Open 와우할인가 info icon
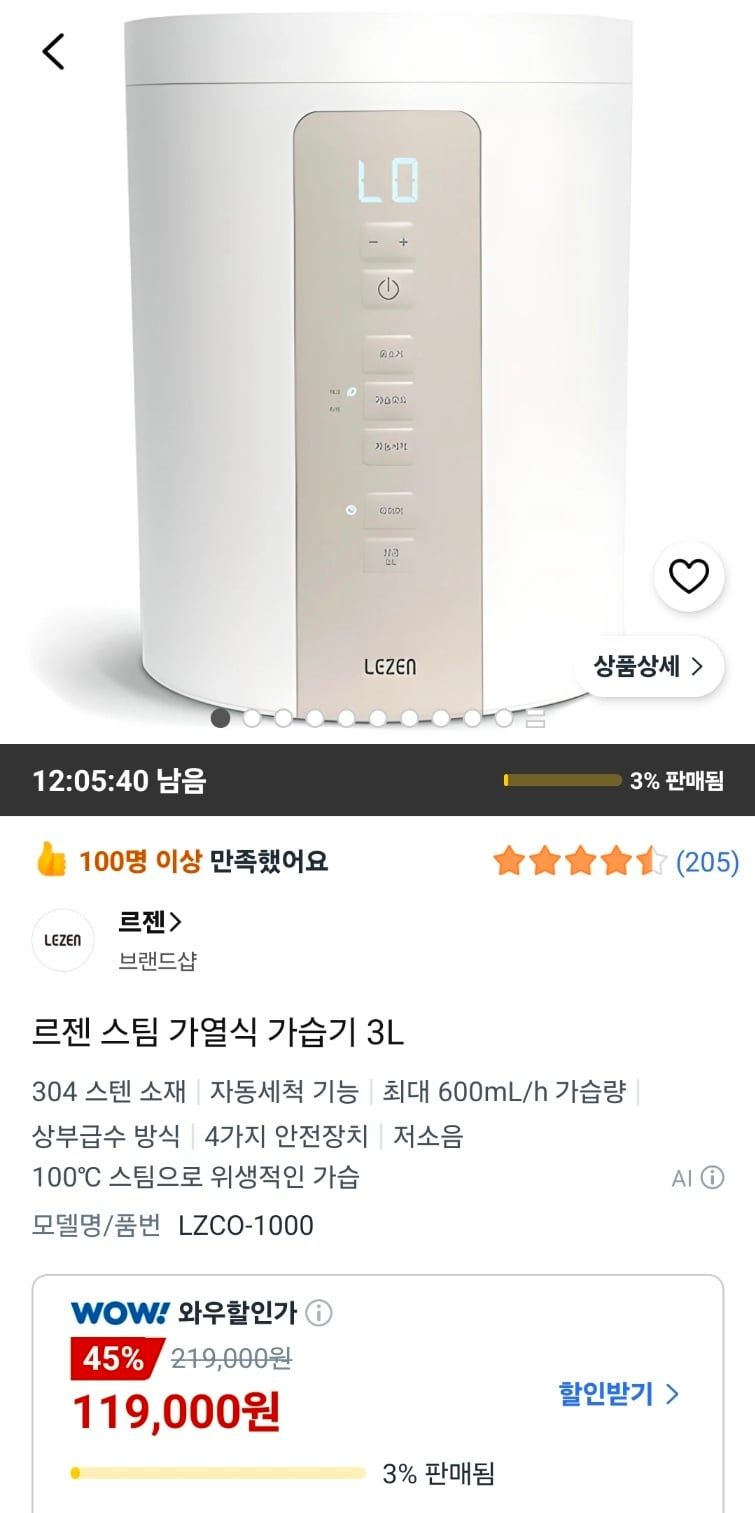The width and height of the screenshot is (755, 1513). (x=319, y=1312)
